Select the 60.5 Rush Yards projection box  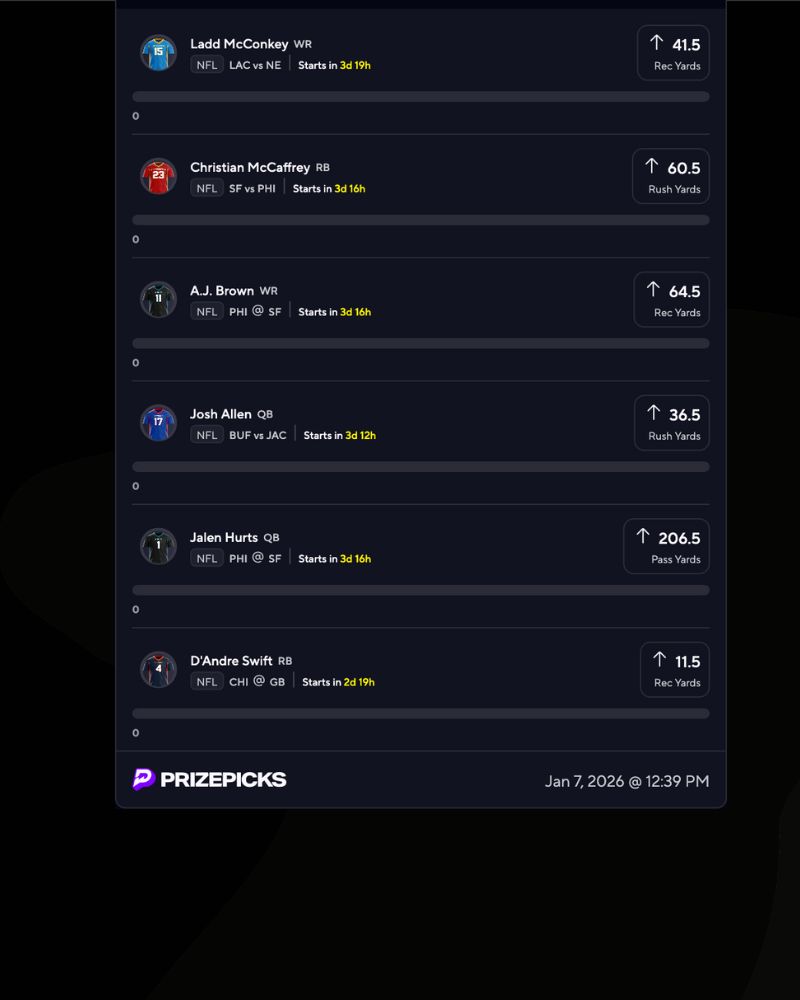(671, 176)
